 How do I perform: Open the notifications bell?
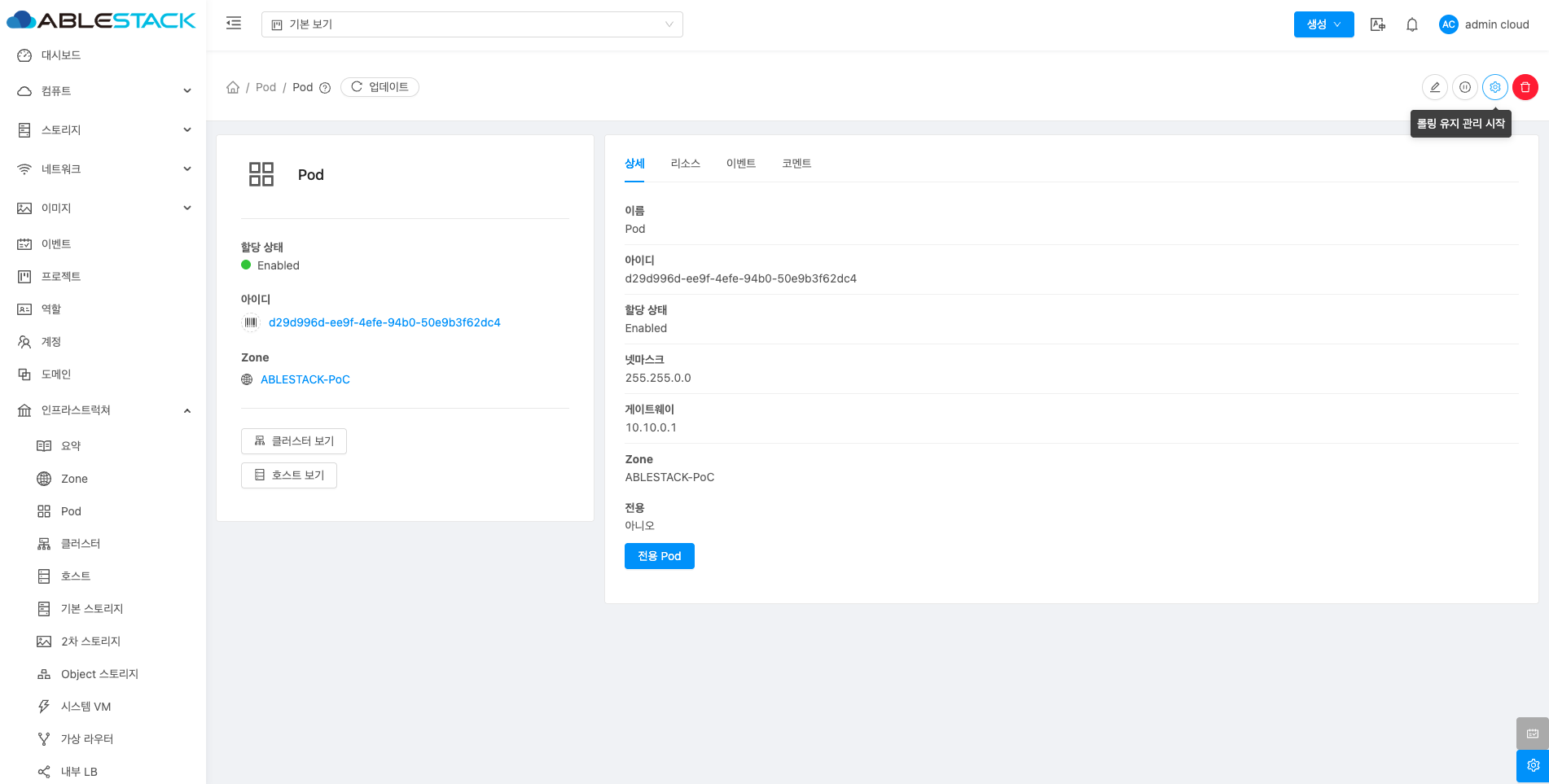point(1411,24)
